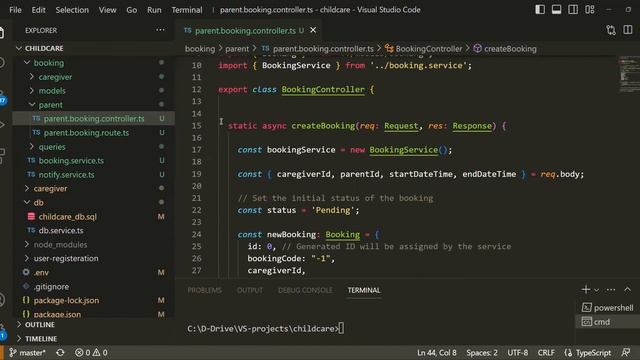Collapse the parent folder

point(94,104)
